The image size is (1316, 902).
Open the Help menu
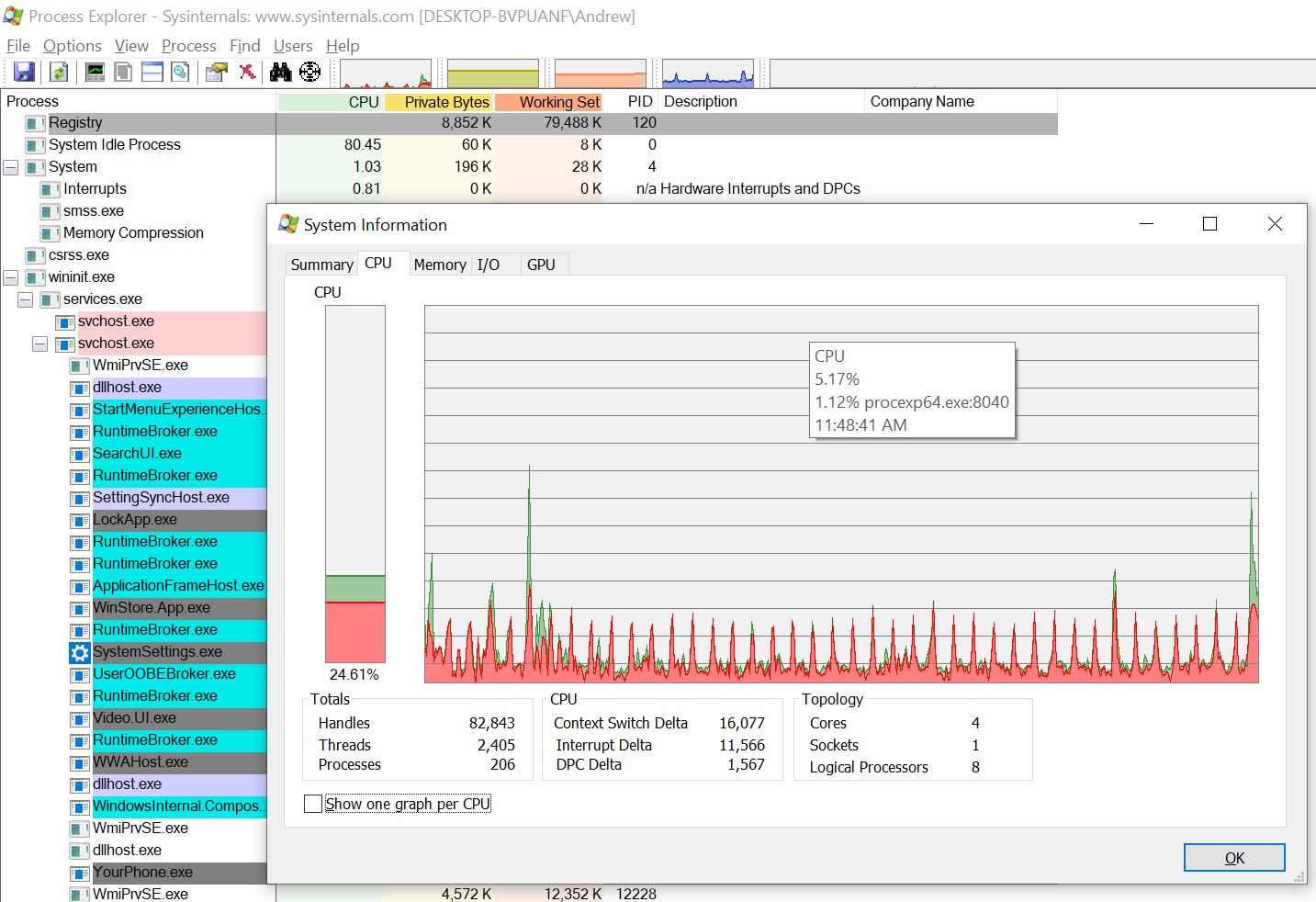coord(343,46)
